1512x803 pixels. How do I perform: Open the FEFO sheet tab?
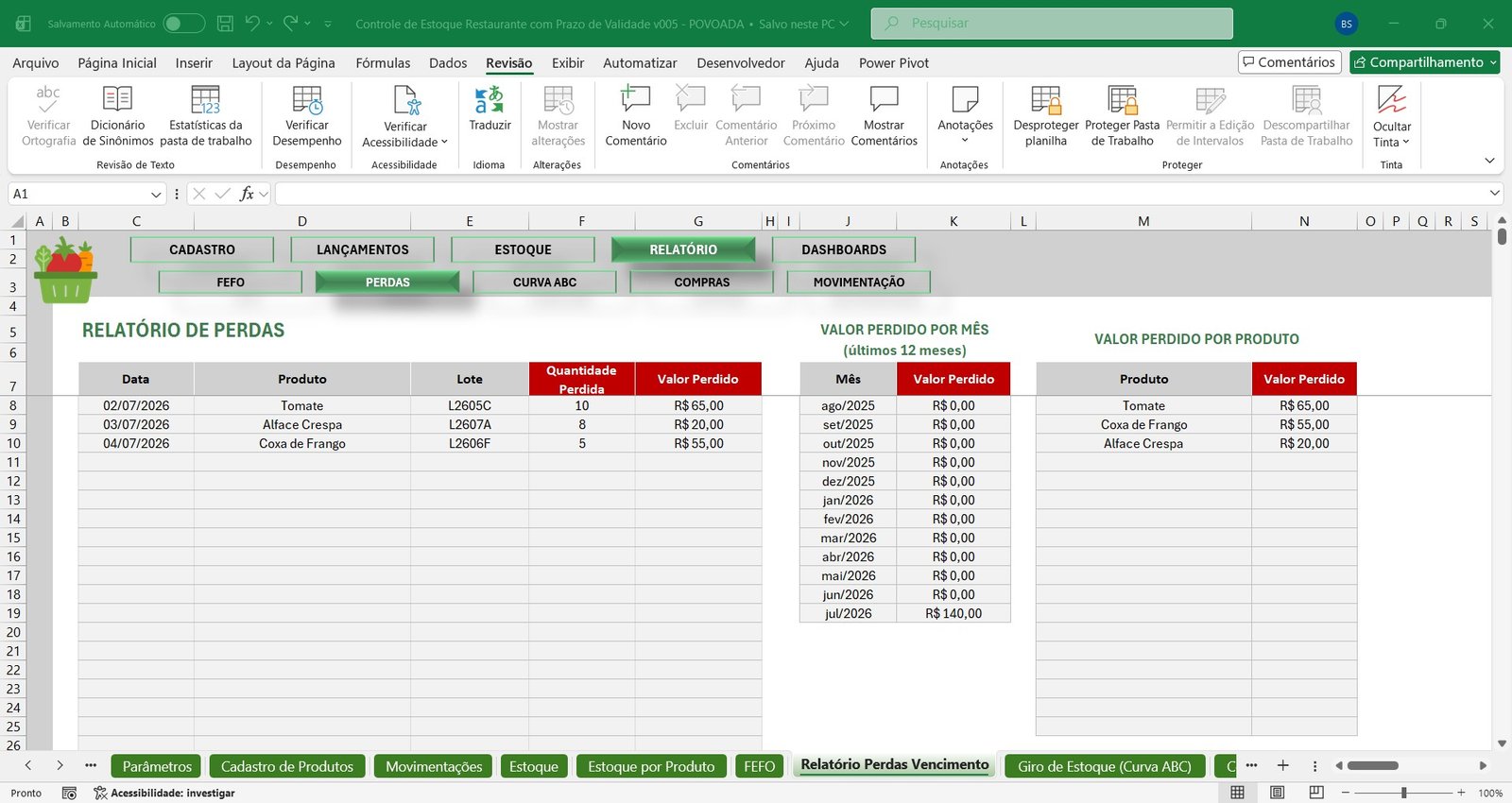coord(759,766)
